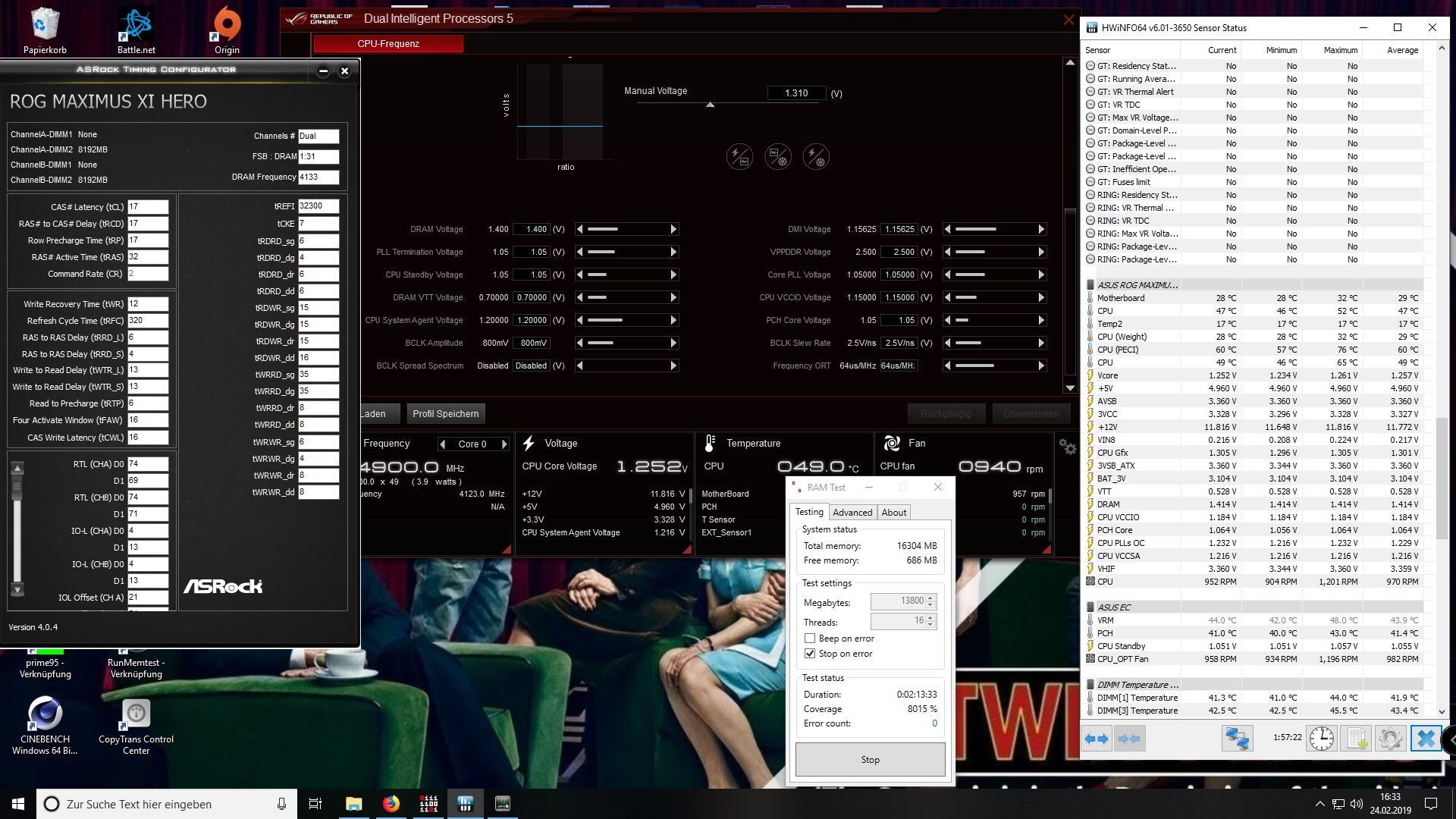Image resolution: width=1456 pixels, height=819 pixels.
Task: Open Windows Start menu
Action: (x=18, y=804)
